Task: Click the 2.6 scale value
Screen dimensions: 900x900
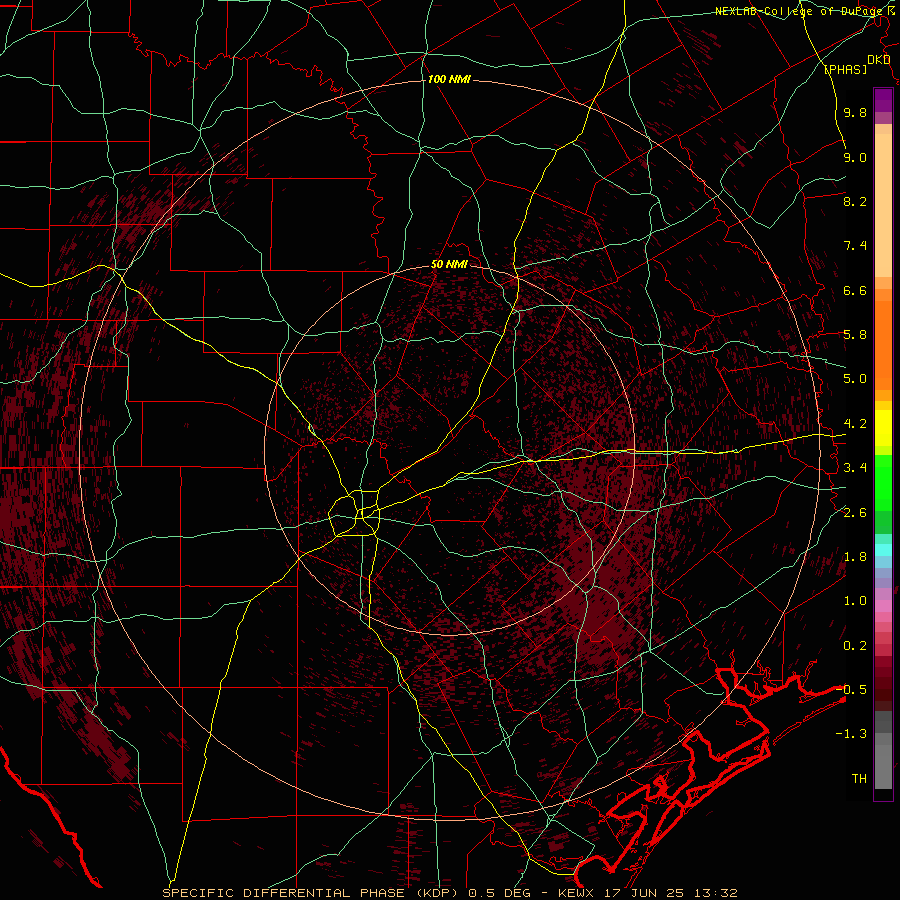Action: click(855, 513)
